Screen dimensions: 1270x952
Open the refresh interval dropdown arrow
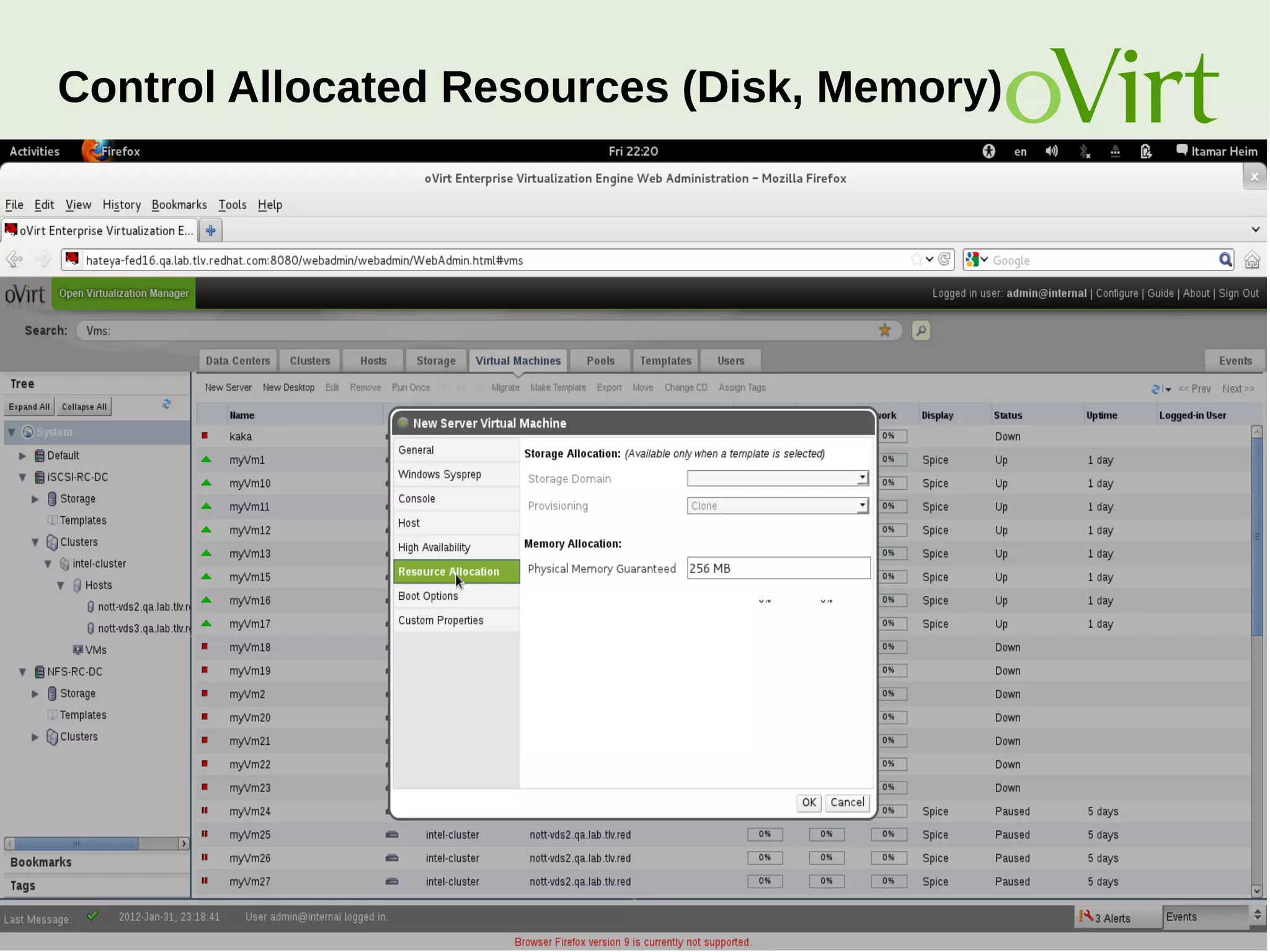click(x=1168, y=389)
